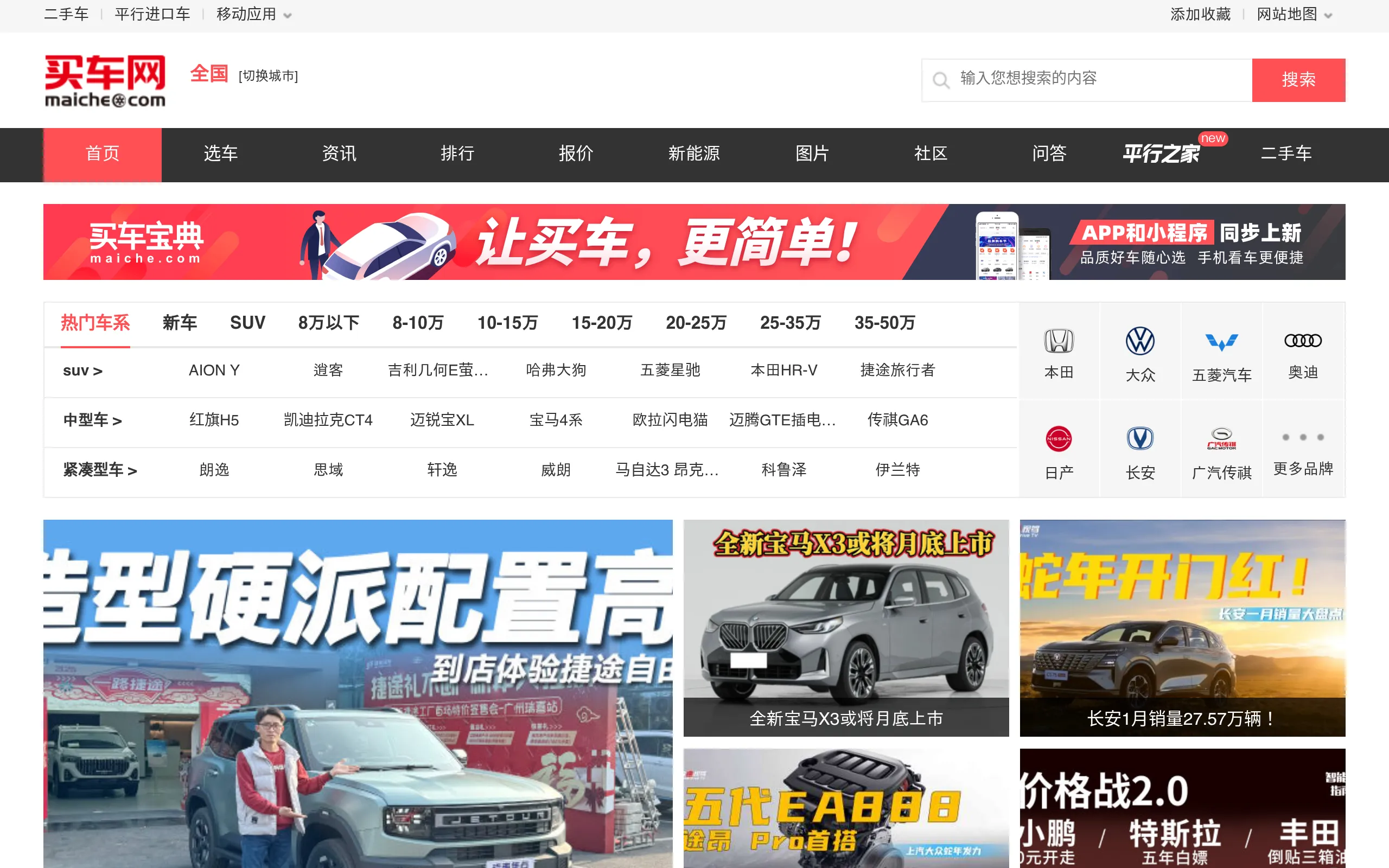Open the 选车 nav item
The height and width of the screenshot is (868, 1389).
click(x=221, y=154)
